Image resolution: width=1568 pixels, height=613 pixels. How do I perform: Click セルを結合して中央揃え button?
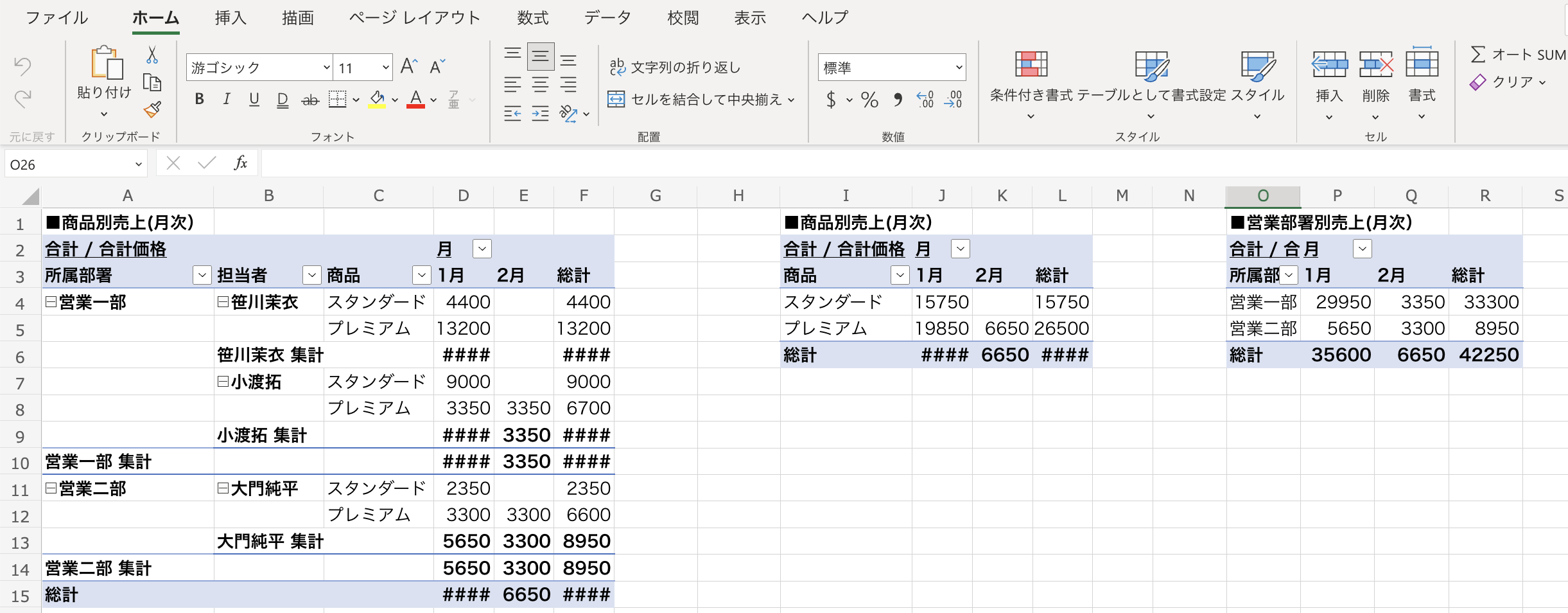695,99
